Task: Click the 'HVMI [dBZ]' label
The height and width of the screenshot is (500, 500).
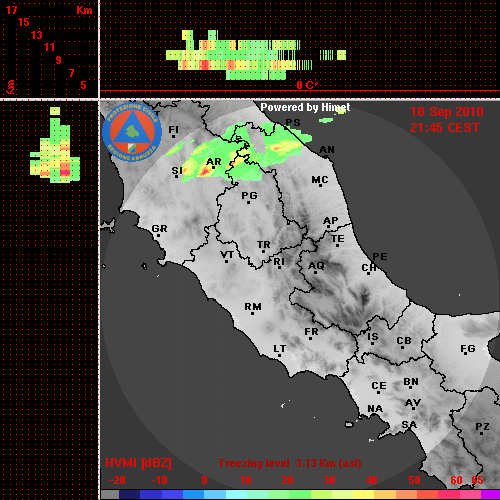Action: (x=138, y=463)
